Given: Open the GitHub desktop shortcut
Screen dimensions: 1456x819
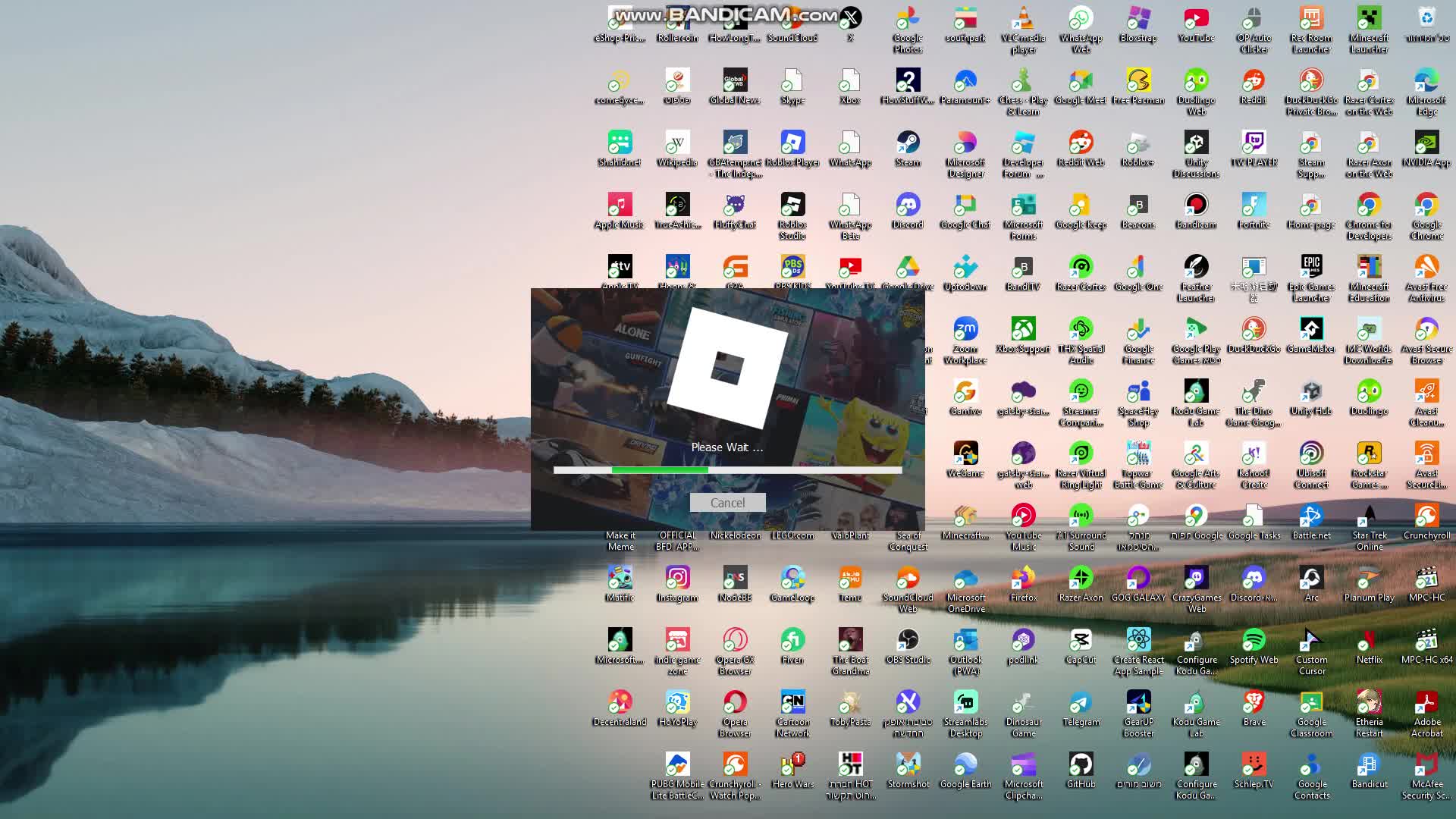Looking at the screenshot, I should click(x=1081, y=765).
